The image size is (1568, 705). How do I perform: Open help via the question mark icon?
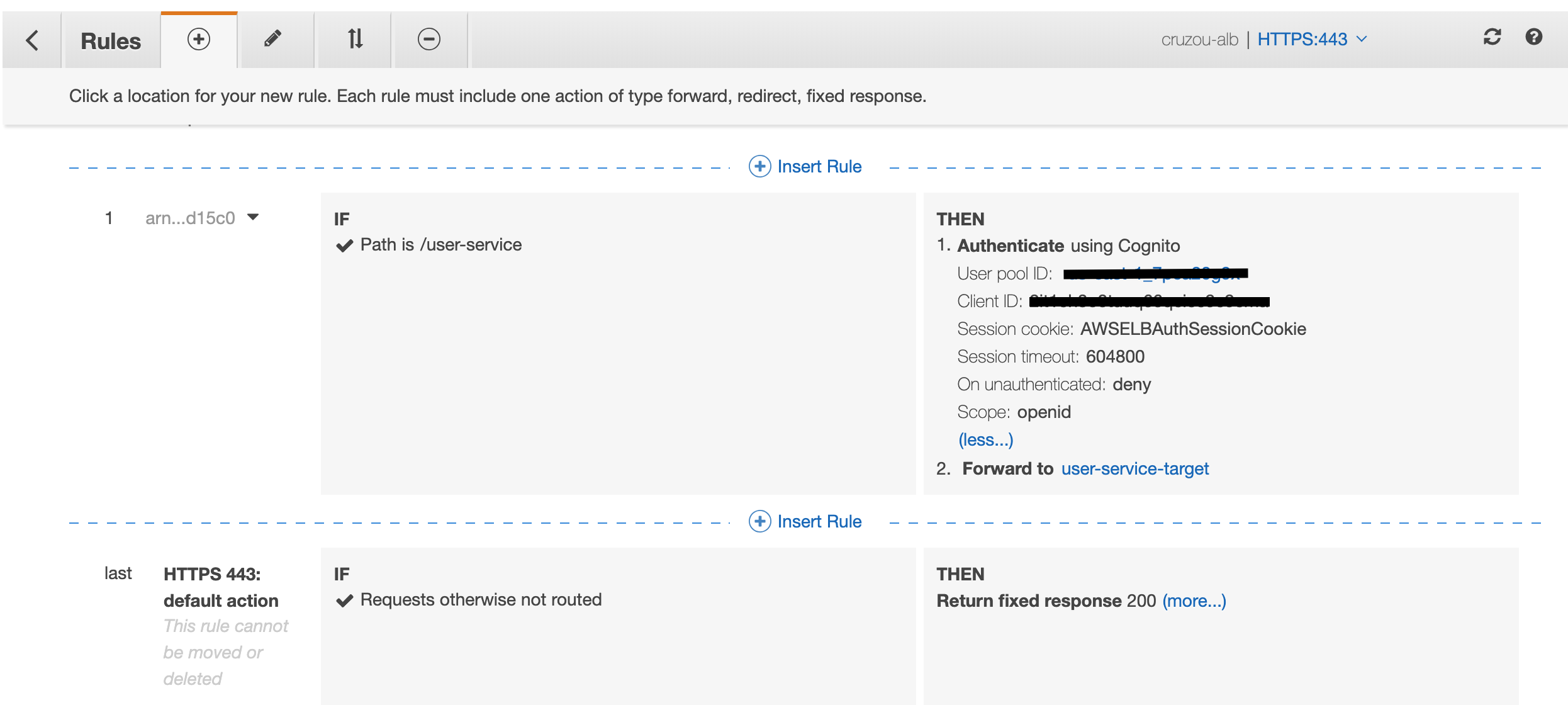coord(1534,38)
